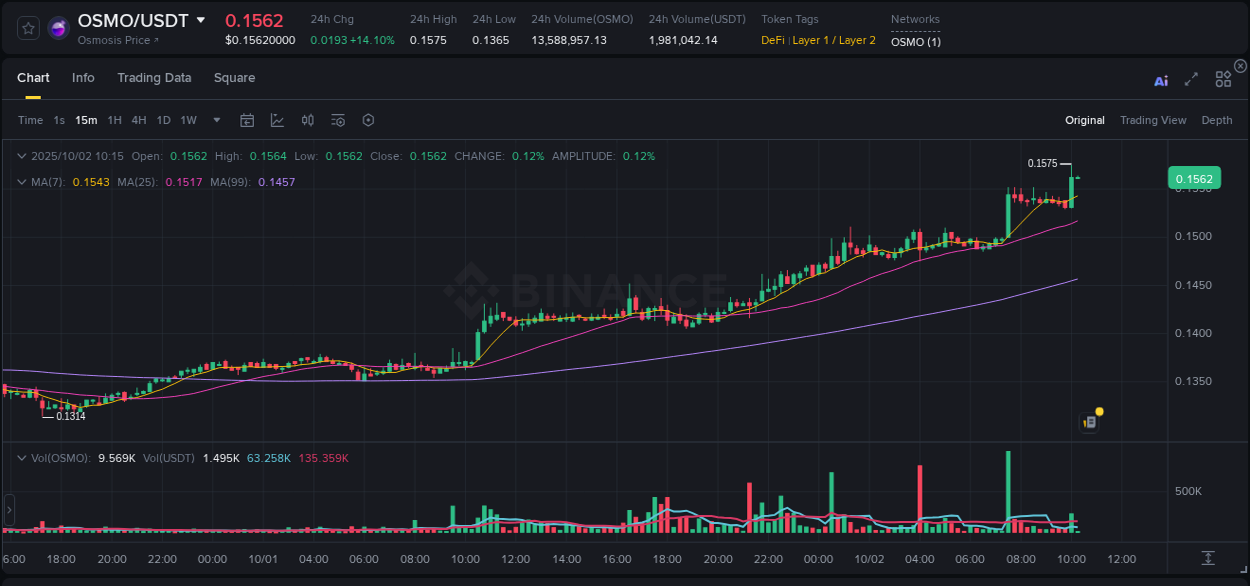Open the extra timeframes dropdown arrow

[x=215, y=119]
